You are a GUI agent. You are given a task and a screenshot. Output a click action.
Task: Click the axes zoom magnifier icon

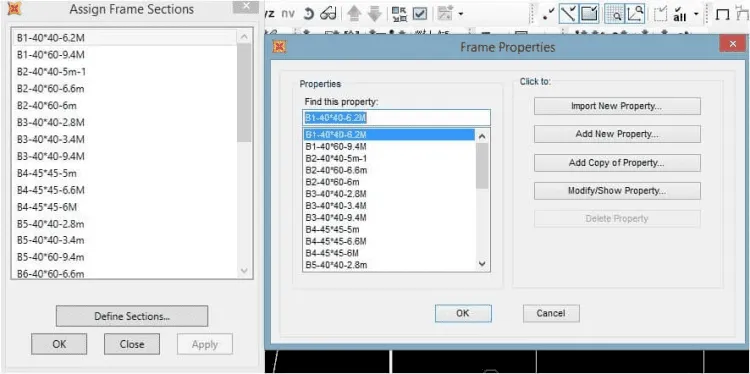(635, 13)
